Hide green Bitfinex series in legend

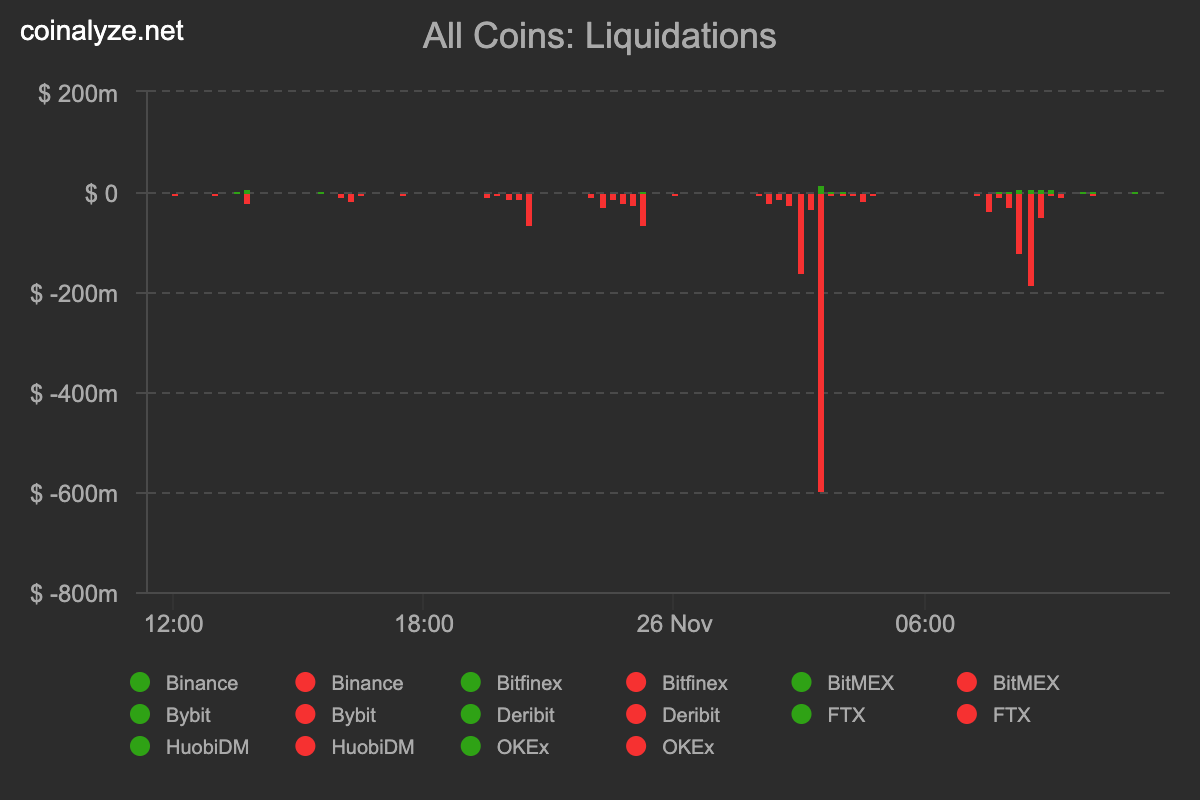pos(471,683)
